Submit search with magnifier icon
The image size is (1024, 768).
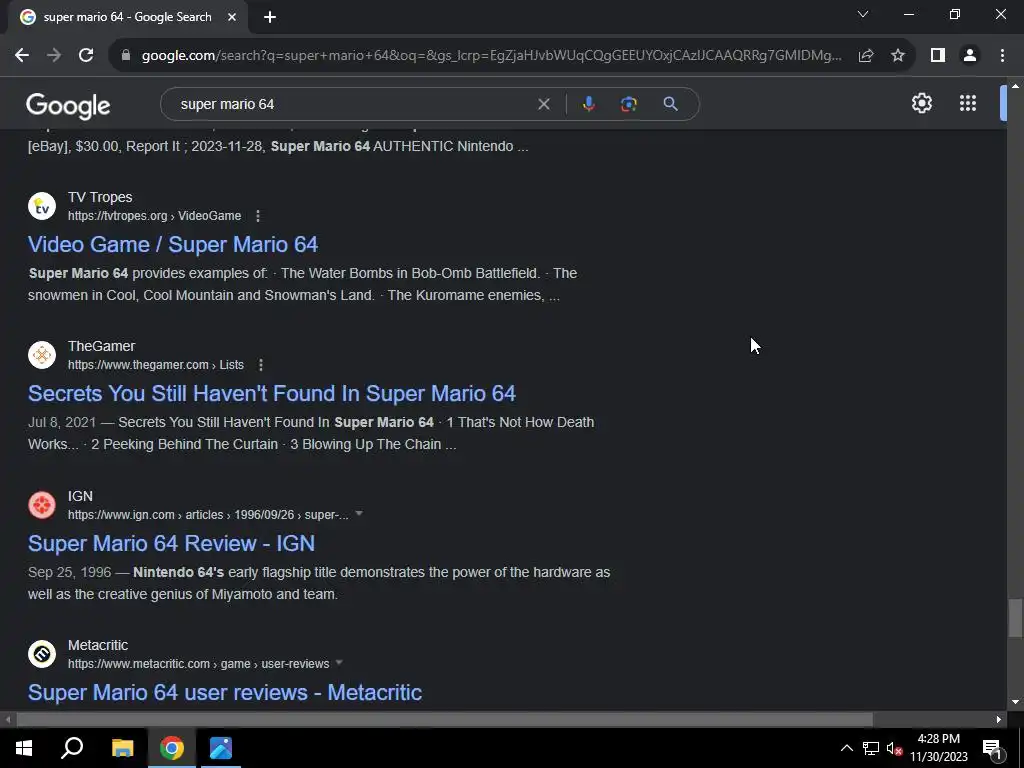pyautogui.click(x=670, y=104)
